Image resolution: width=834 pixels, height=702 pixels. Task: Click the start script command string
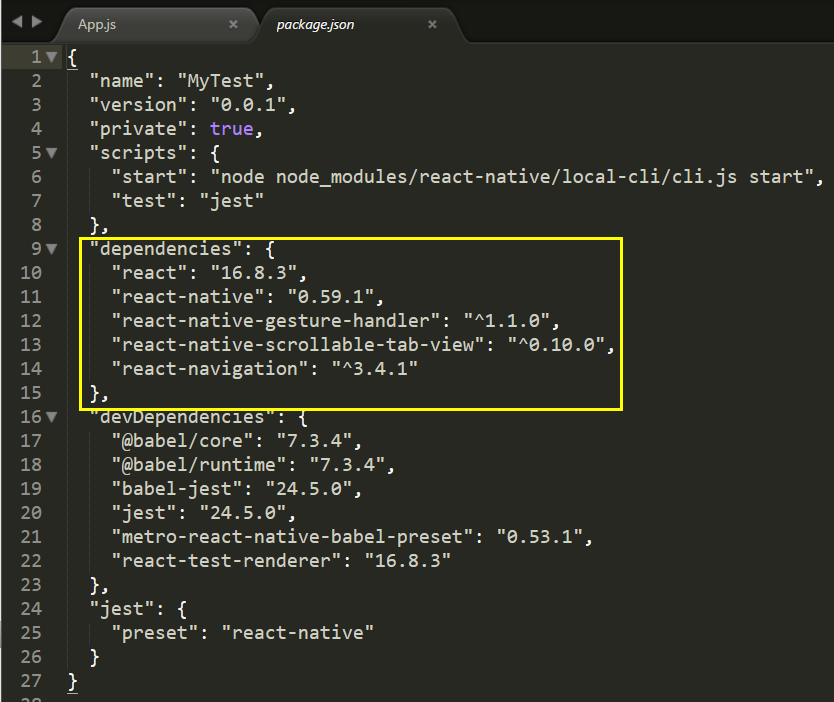512,177
